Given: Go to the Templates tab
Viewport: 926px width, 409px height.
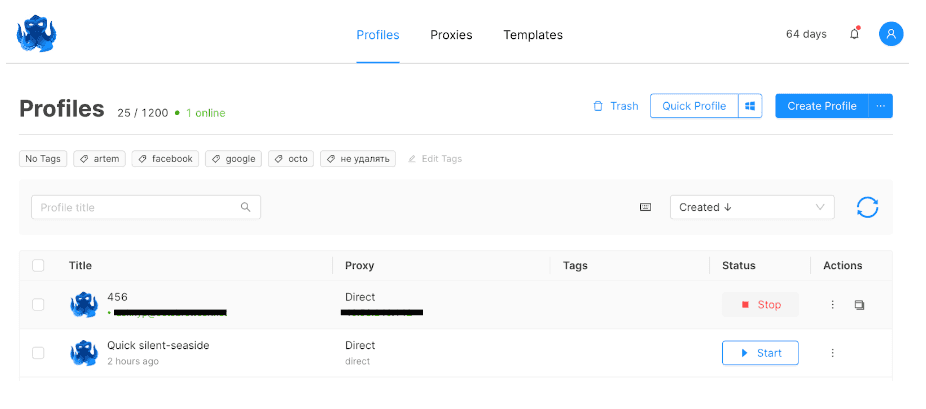Looking at the screenshot, I should 532,35.
